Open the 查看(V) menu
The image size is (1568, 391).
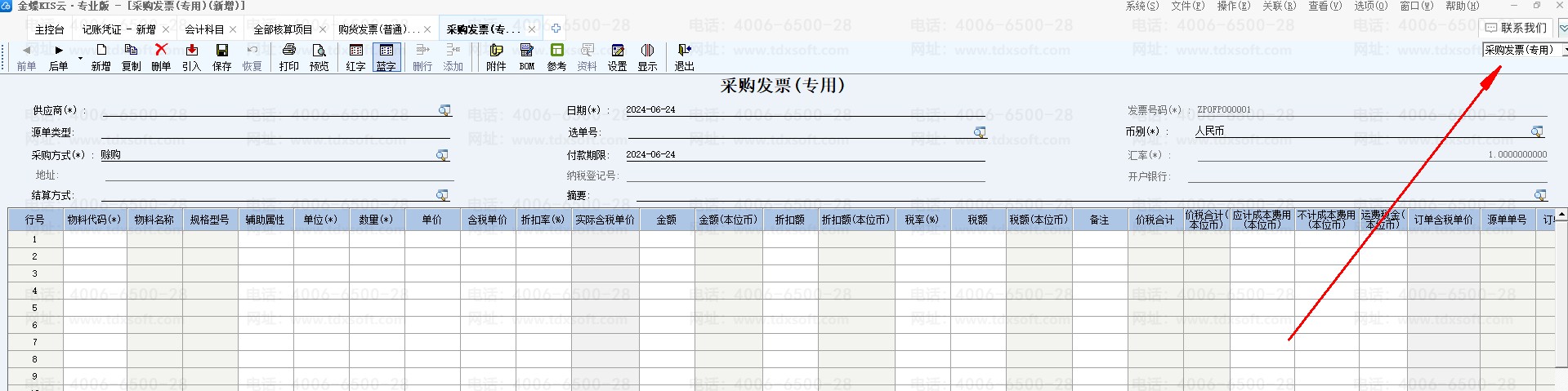click(x=1325, y=6)
